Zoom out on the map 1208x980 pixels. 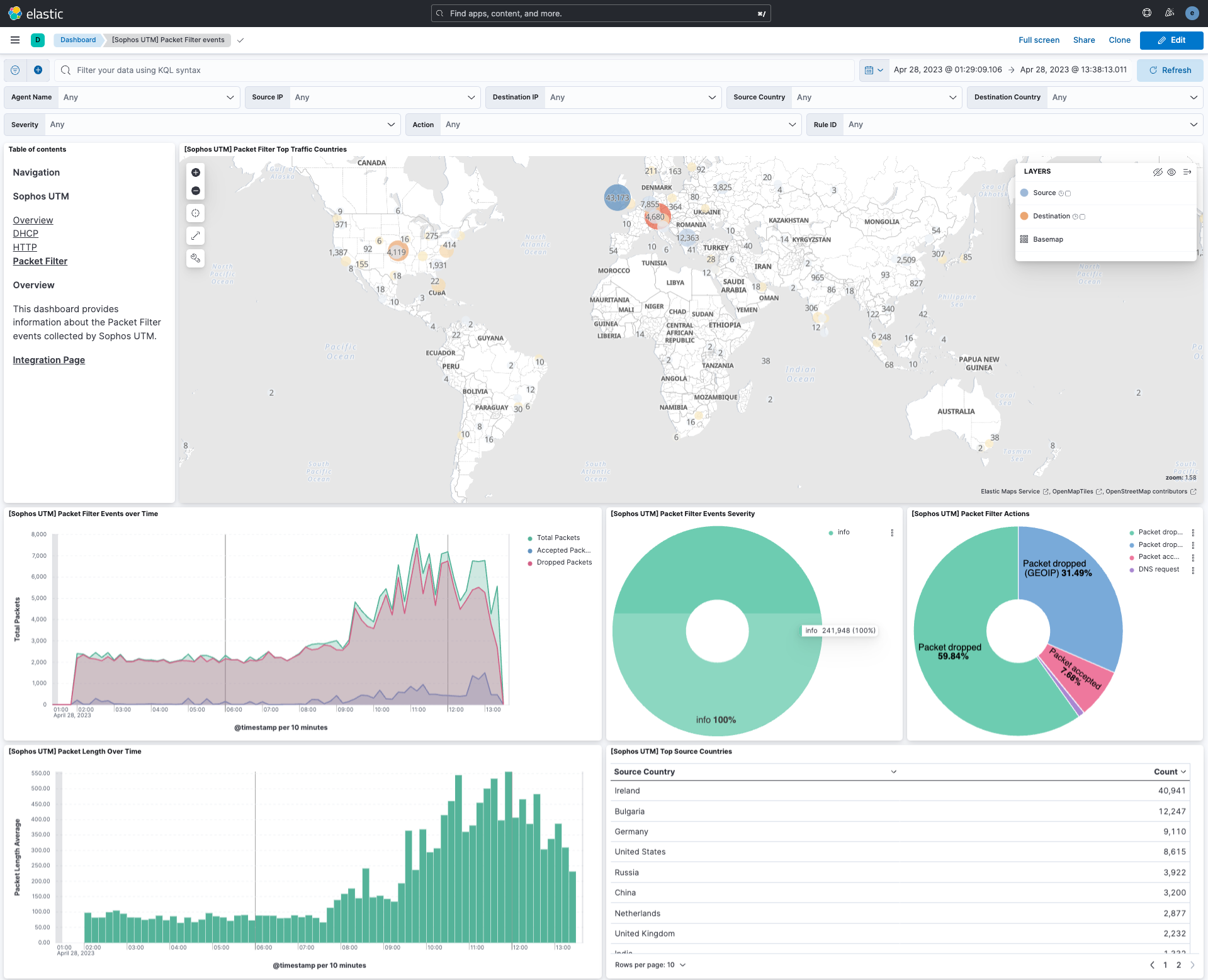195,191
